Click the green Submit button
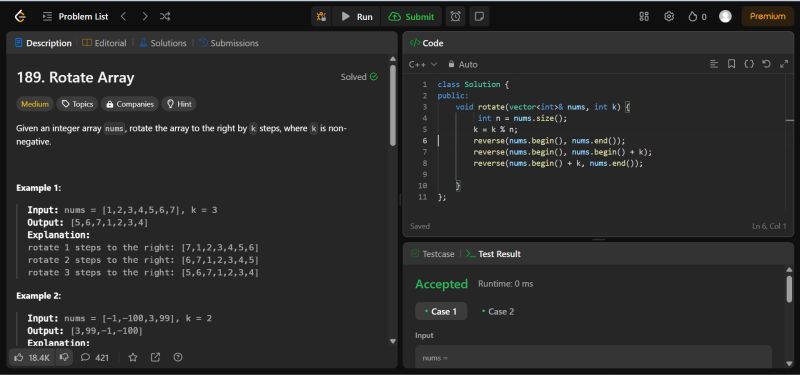Viewport: 800px width, 375px height. [x=411, y=16]
